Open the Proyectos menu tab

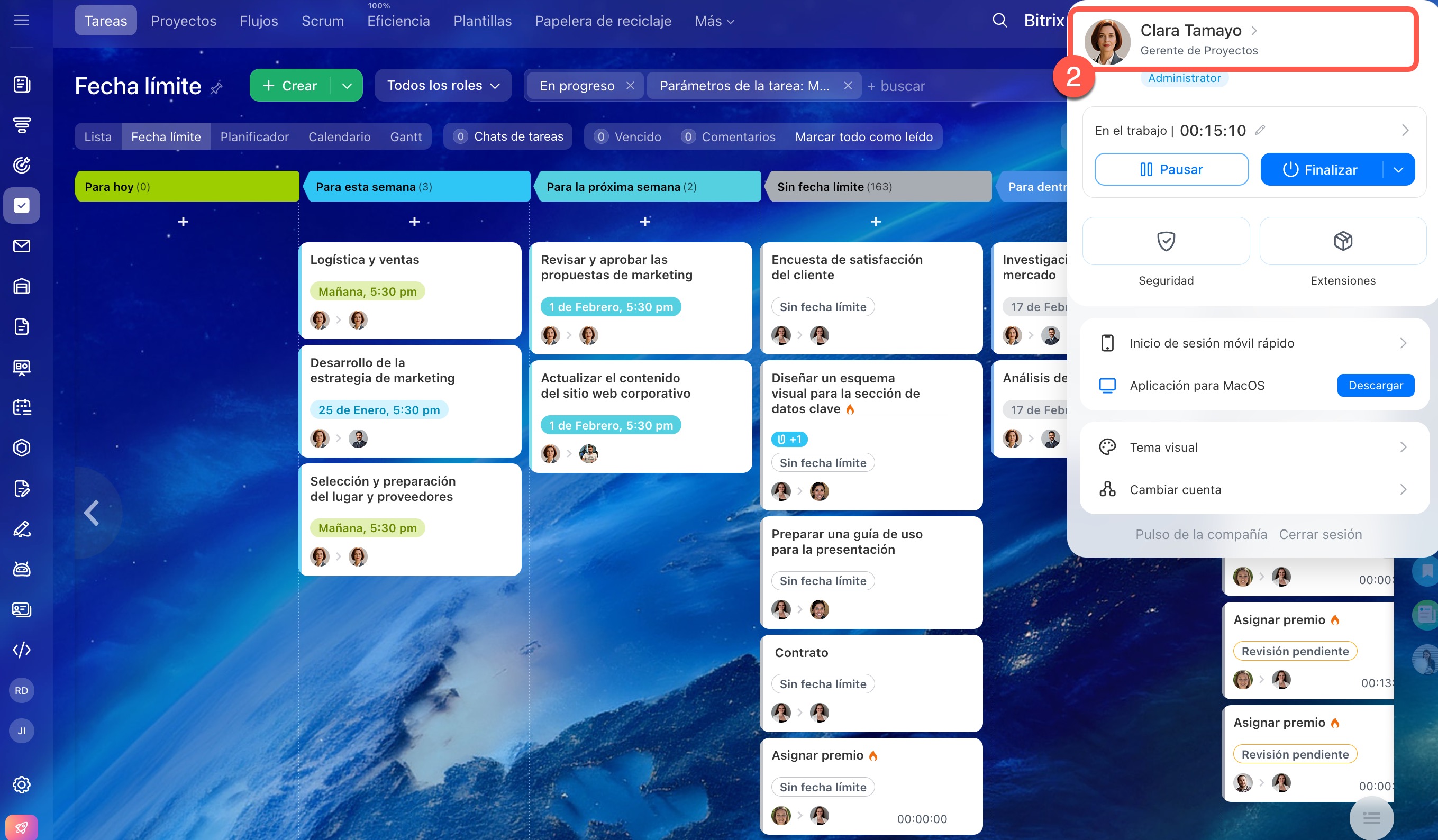point(183,21)
